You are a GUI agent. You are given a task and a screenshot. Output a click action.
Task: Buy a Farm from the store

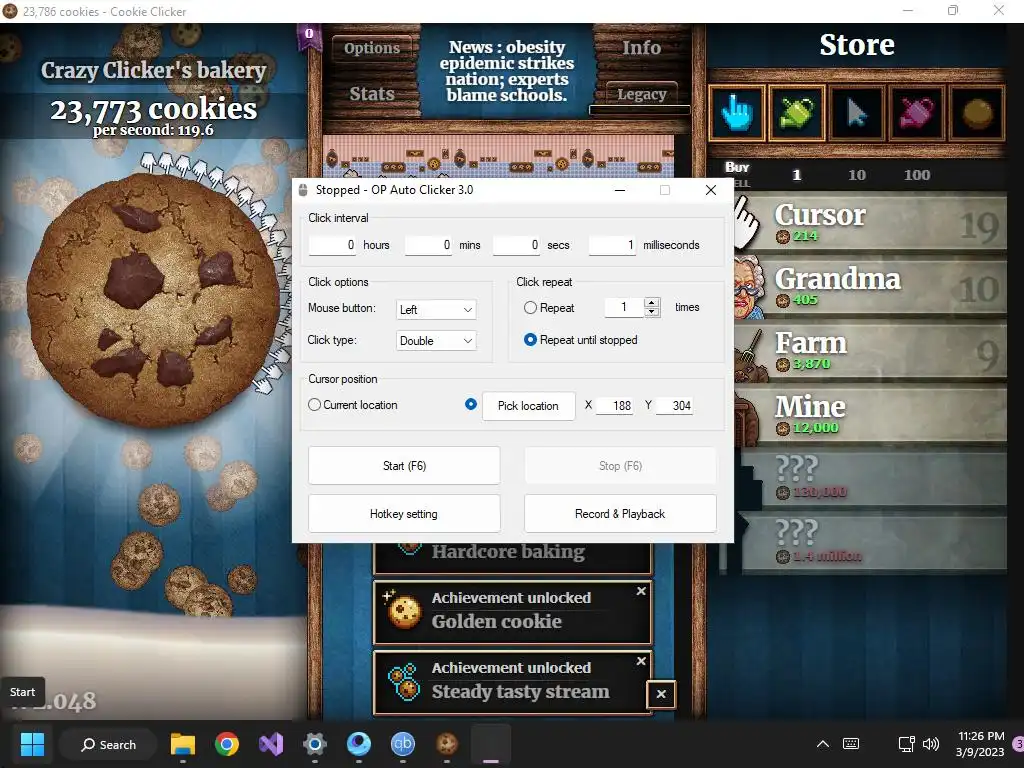coord(870,351)
